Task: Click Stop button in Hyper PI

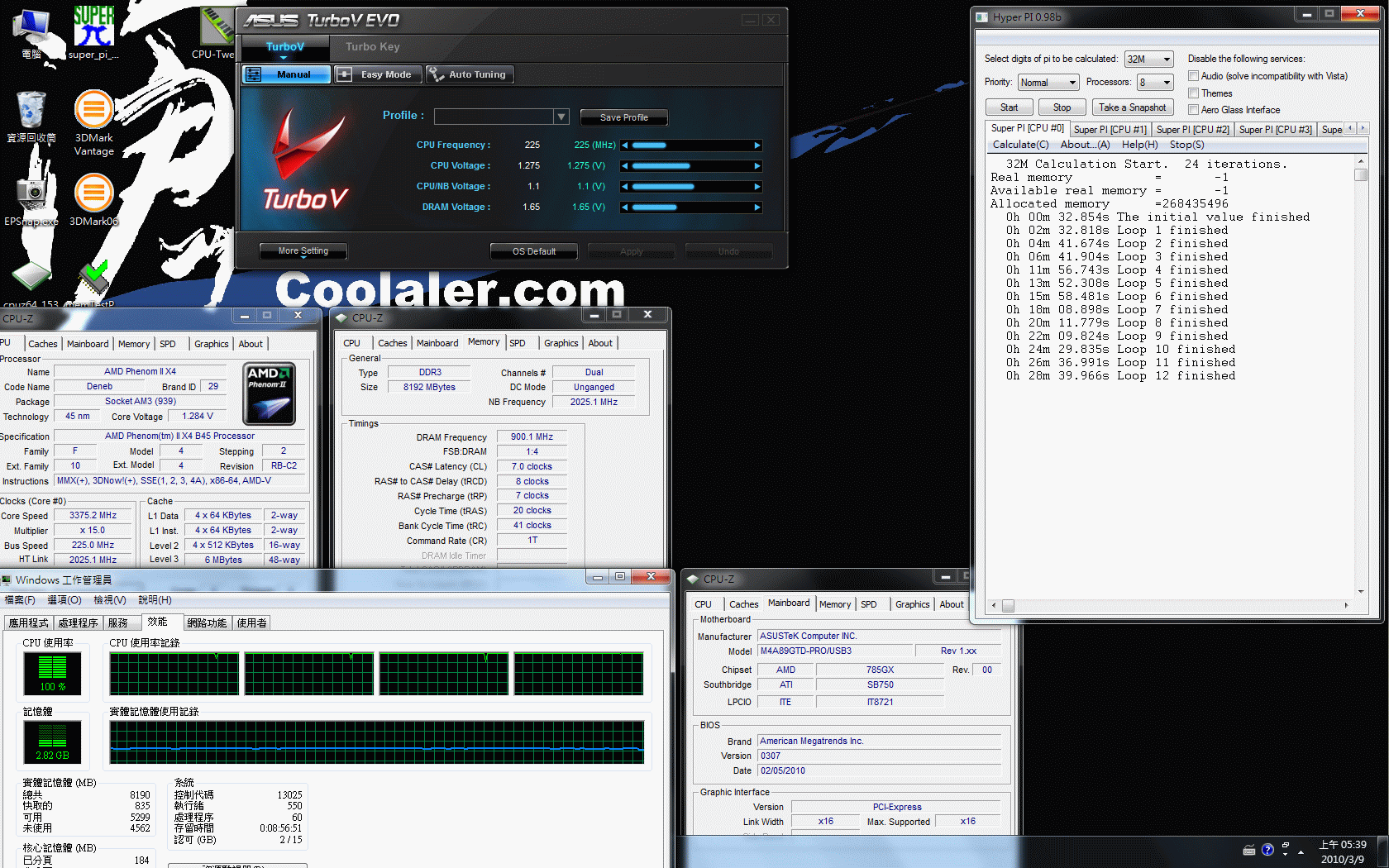Action: pyautogui.click(x=1062, y=107)
